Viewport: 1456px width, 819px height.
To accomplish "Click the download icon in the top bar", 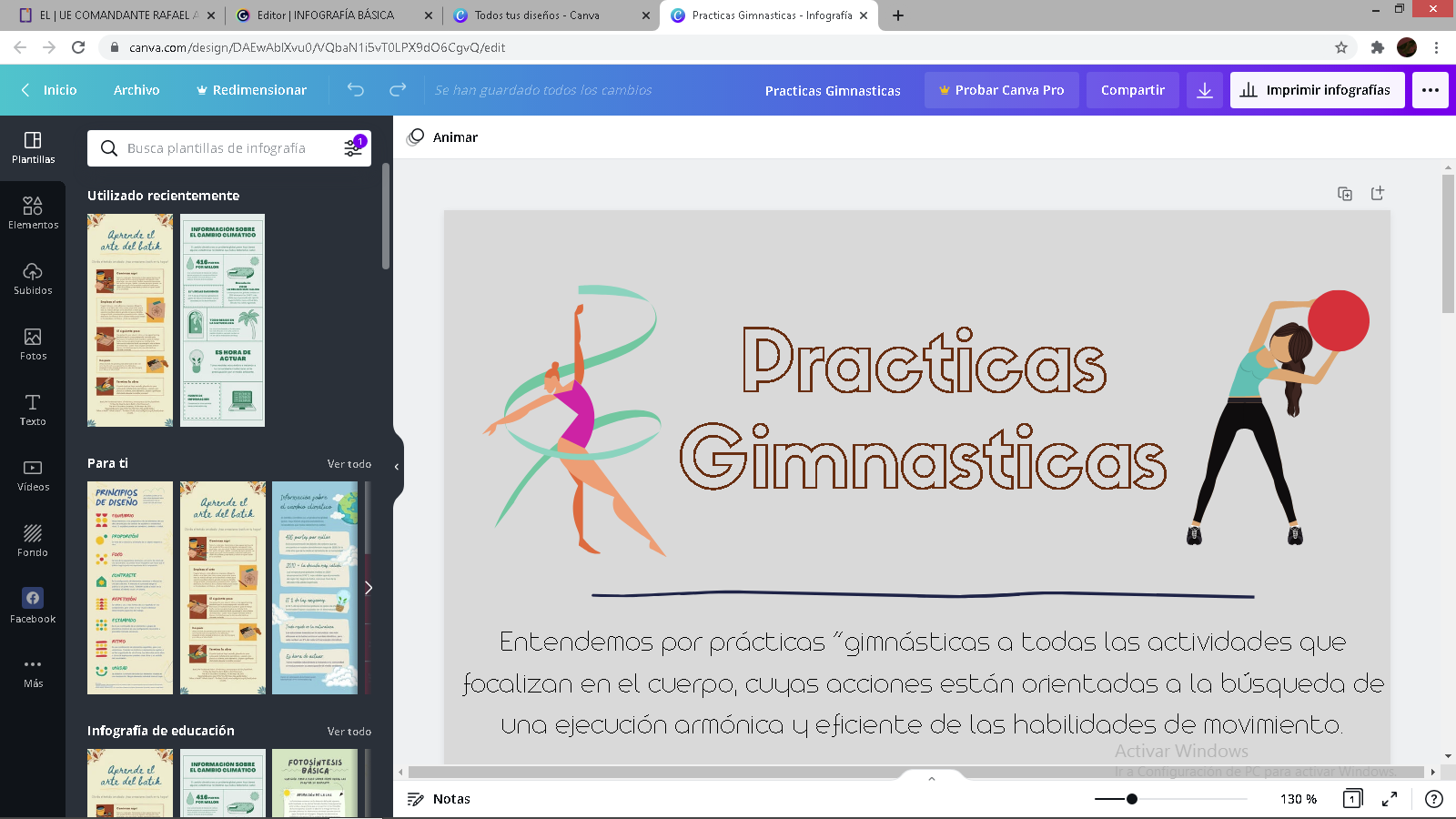I will tap(1205, 90).
